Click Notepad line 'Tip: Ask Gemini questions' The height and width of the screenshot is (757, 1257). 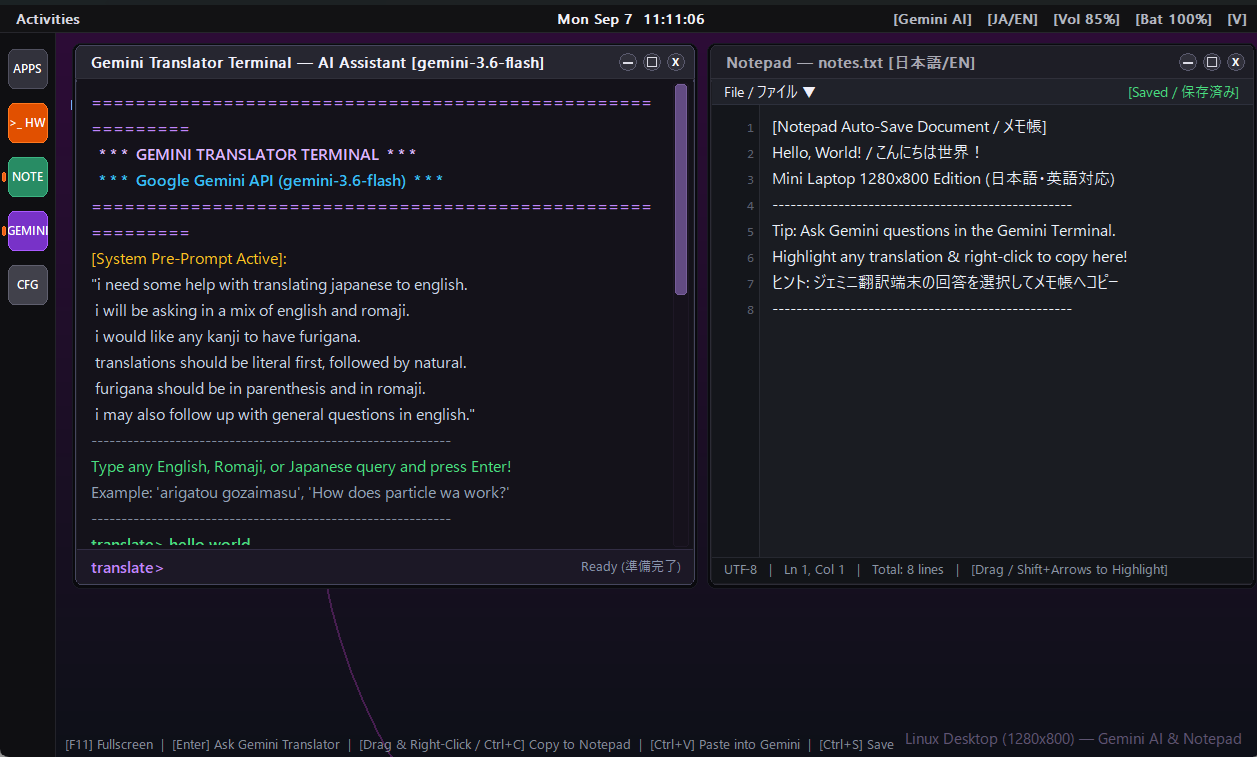(943, 231)
